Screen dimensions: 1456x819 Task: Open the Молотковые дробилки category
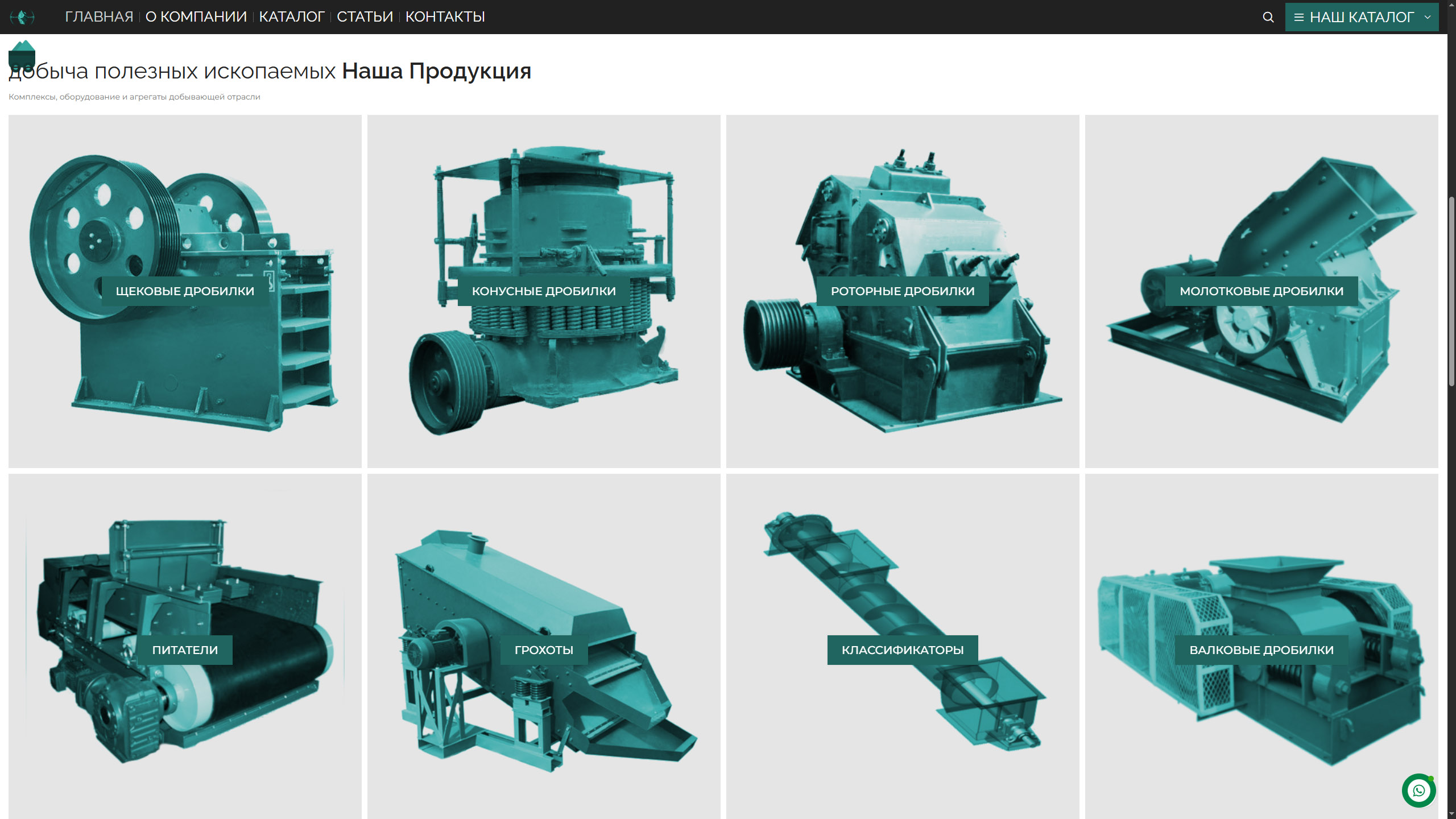[1261, 291]
